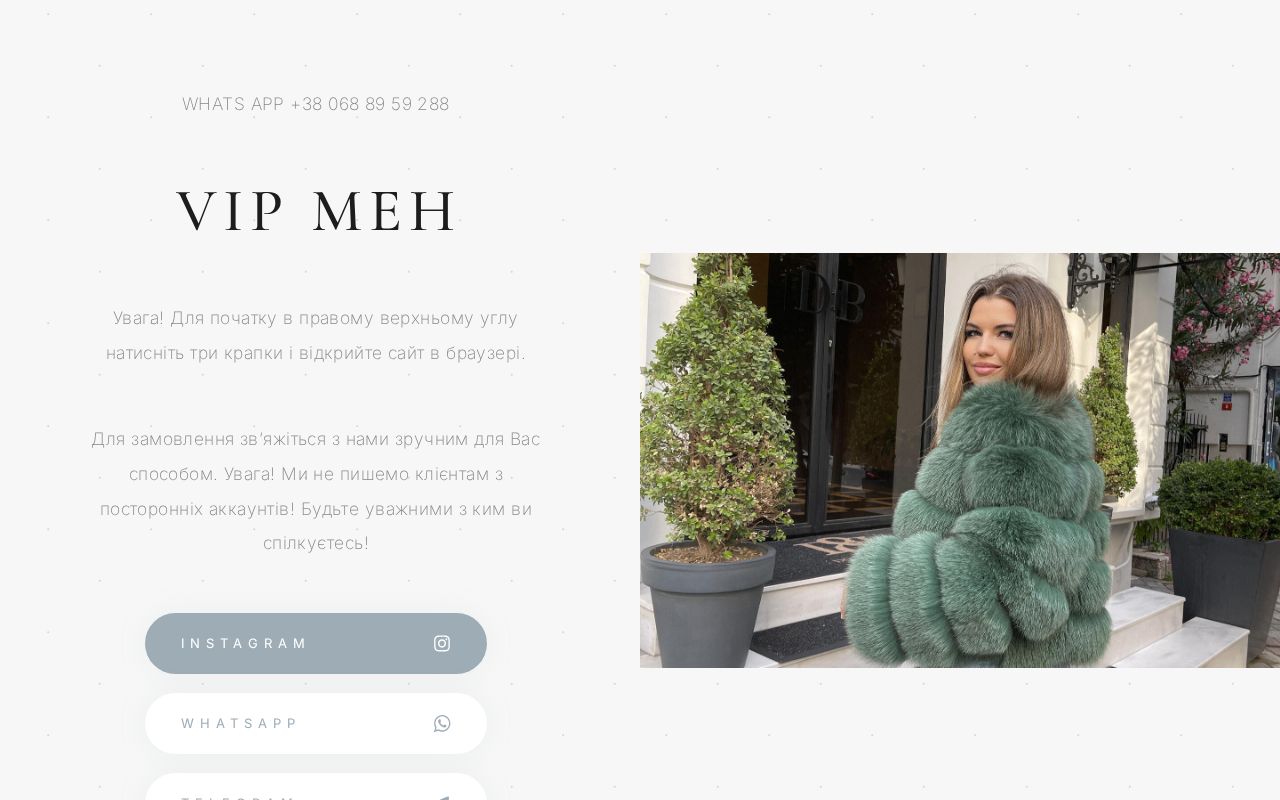1280x800 pixels.
Task: Open the WHATSAPP button label
Action: [240, 723]
